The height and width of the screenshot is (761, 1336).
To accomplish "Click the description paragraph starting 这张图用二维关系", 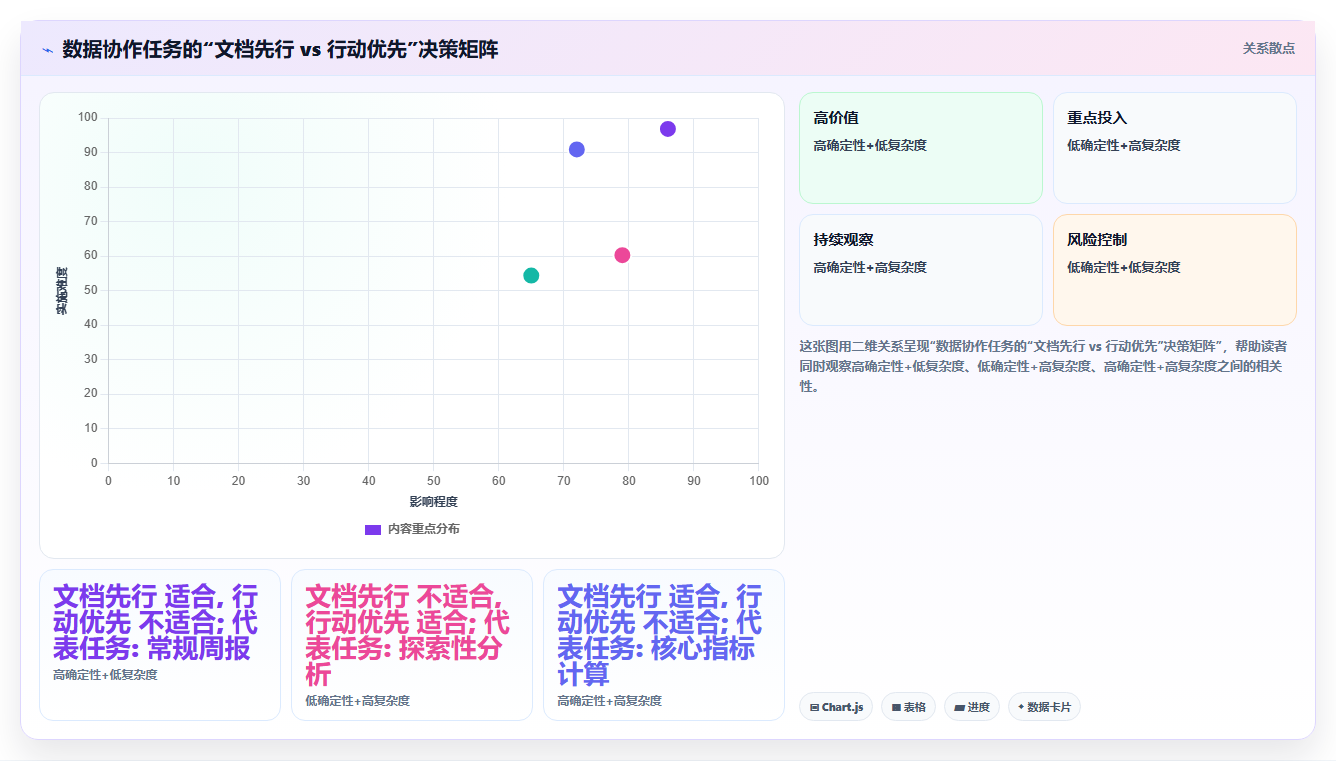I will [1043, 366].
